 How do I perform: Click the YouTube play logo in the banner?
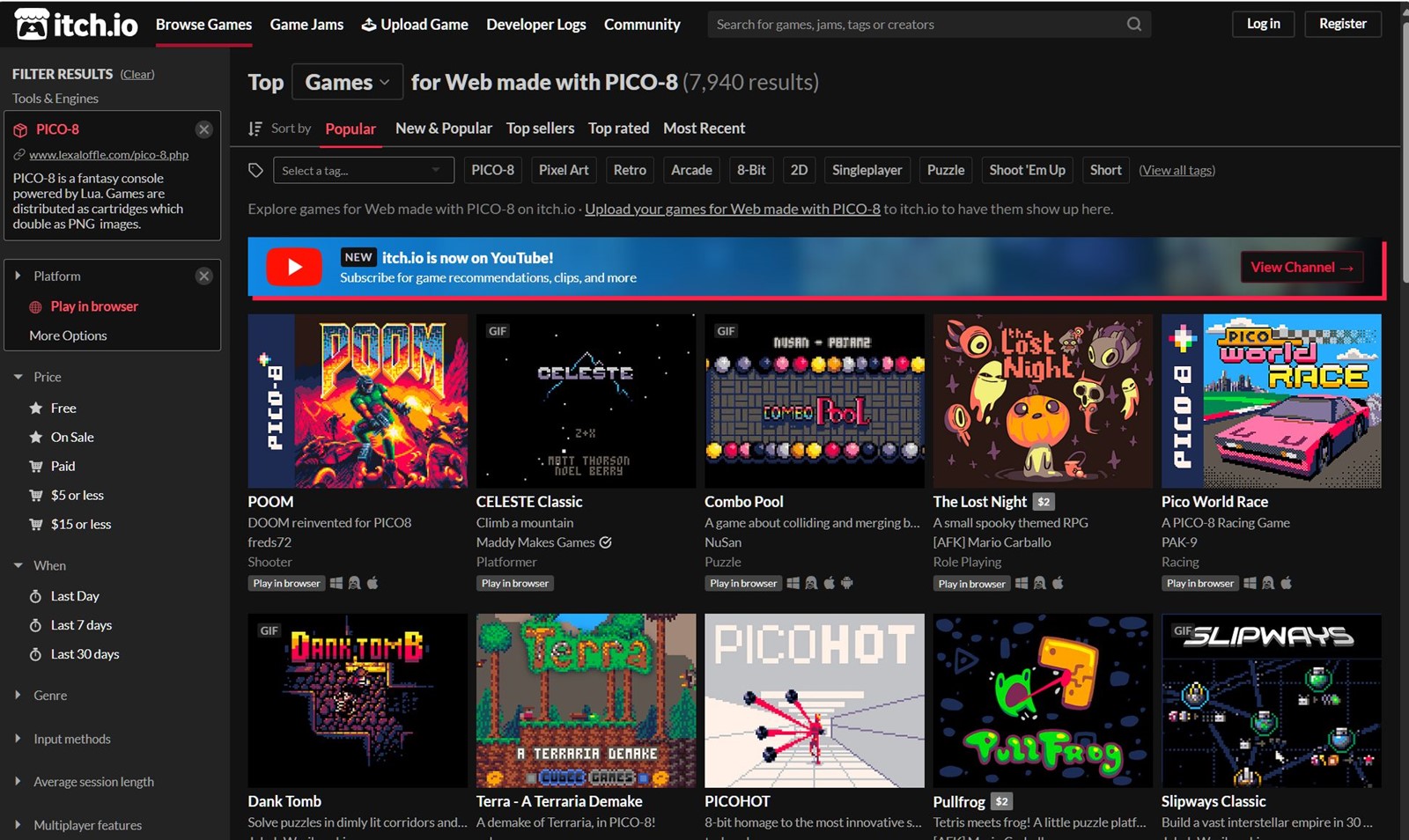click(x=294, y=267)
